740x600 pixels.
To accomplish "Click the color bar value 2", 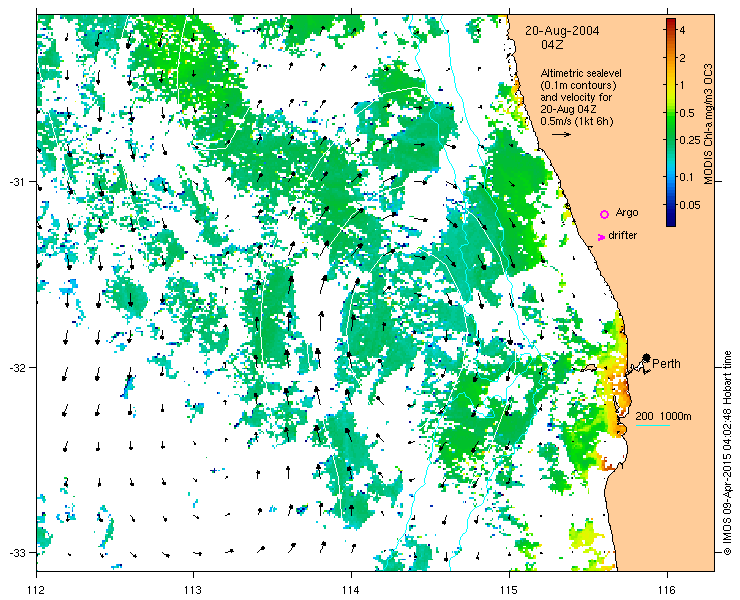I will (x=682, y=58).
